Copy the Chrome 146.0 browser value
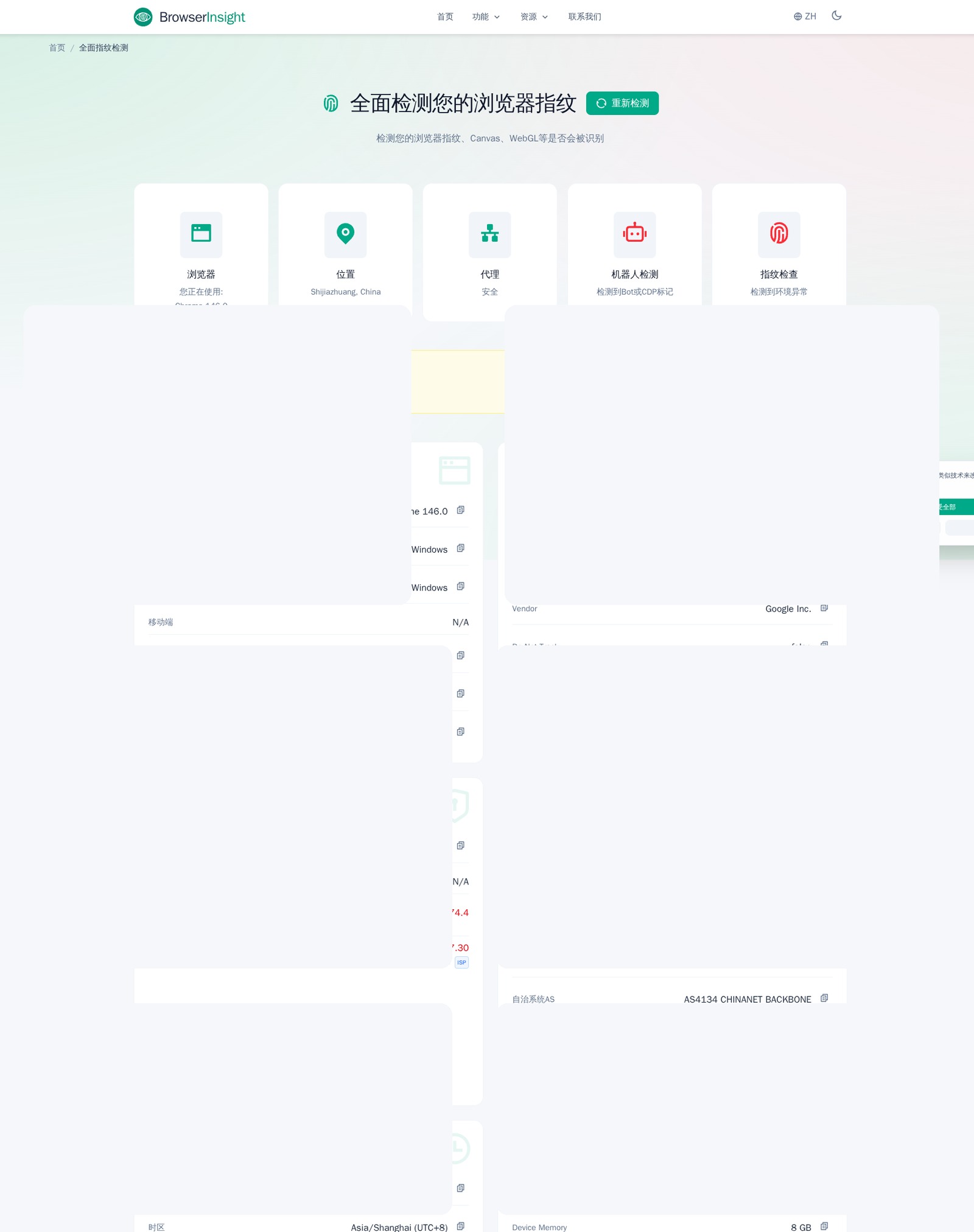 point(461,510)
